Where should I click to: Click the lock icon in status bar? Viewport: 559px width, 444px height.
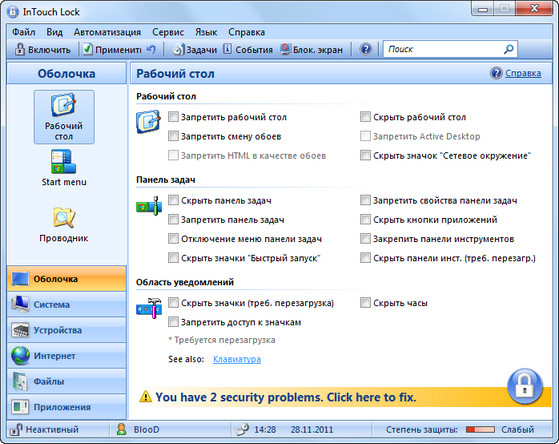[15, 429]
